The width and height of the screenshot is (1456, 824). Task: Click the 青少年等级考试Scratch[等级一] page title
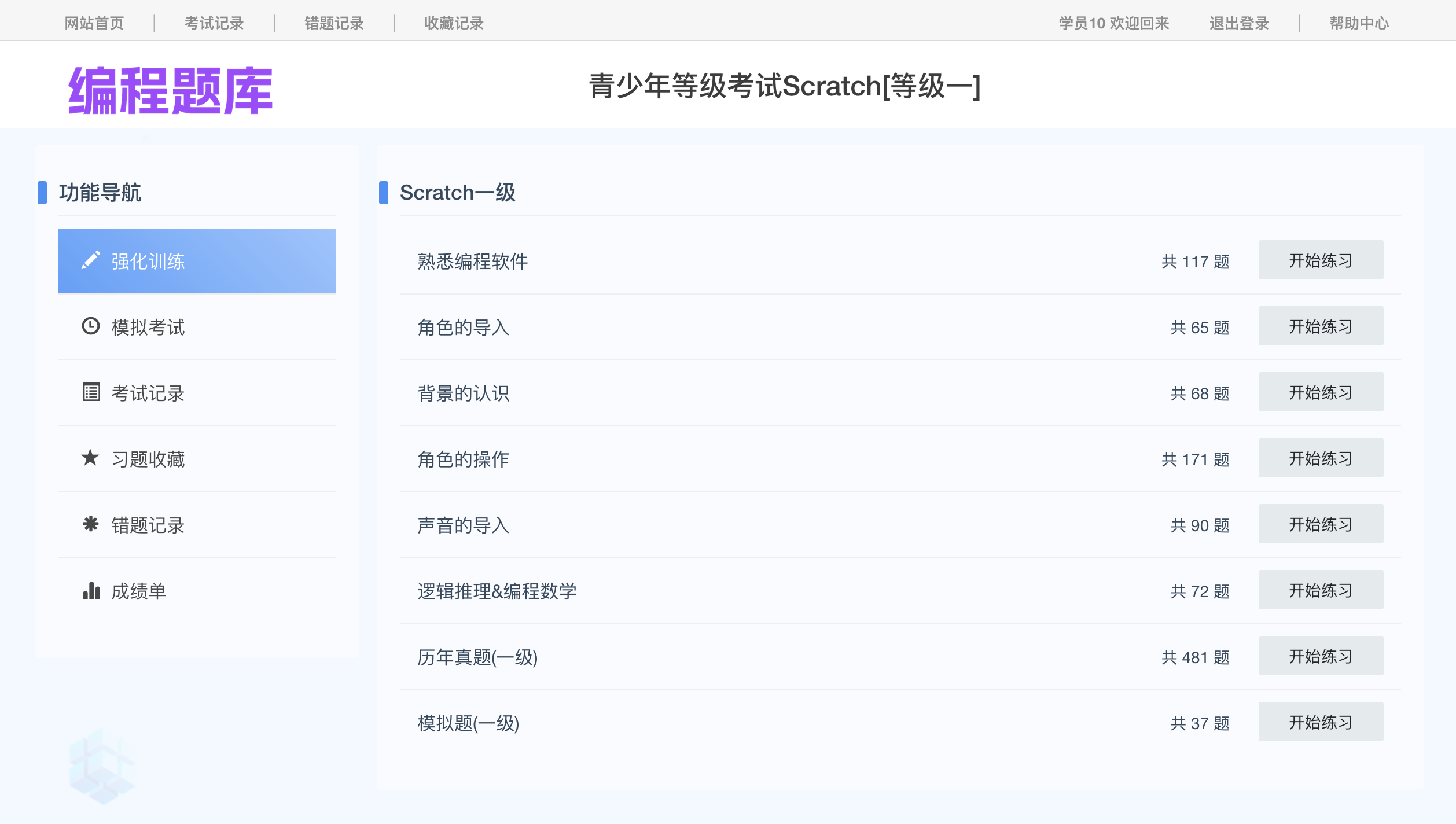(785, 86)
